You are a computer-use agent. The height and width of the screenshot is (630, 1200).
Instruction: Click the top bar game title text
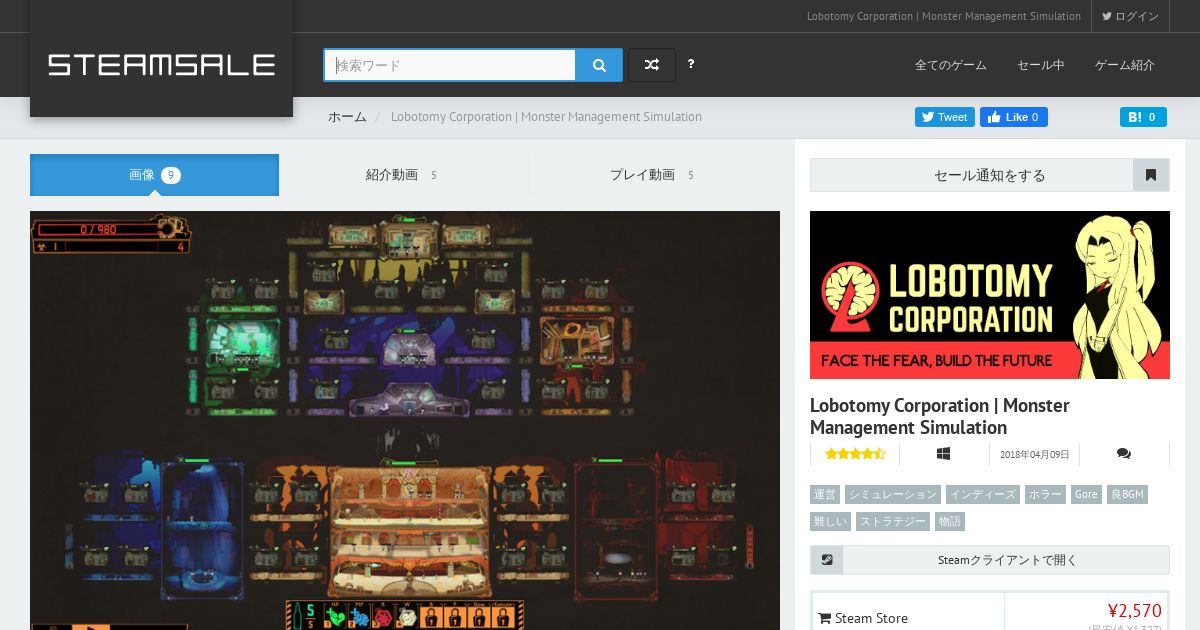click(944, 16)
